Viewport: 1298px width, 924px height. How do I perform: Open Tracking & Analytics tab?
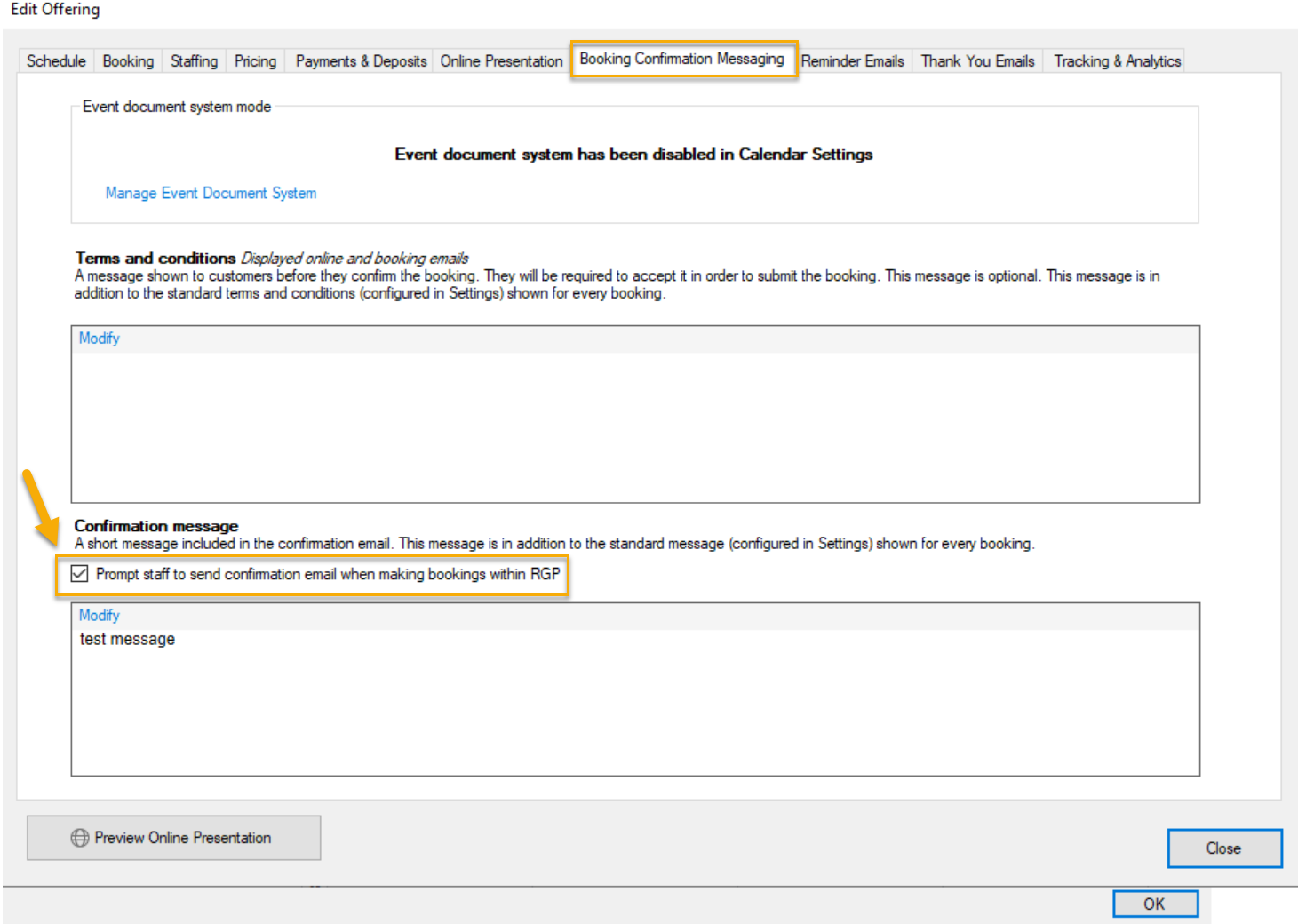point(1117,61)
